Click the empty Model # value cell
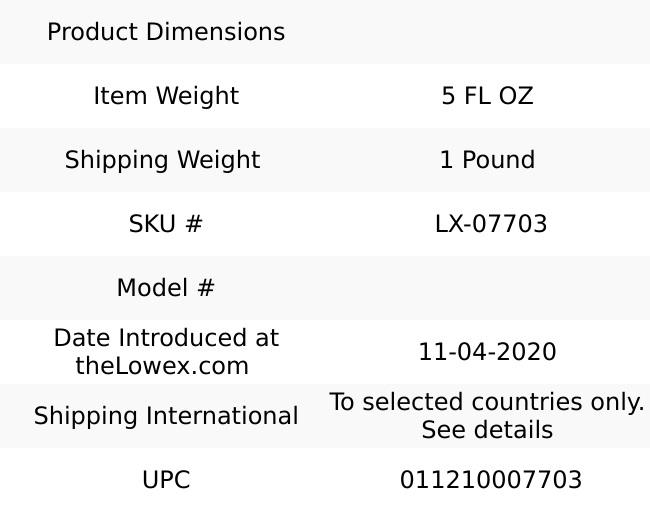Viewport: 650px width, 512px height. tap(487, 288)
